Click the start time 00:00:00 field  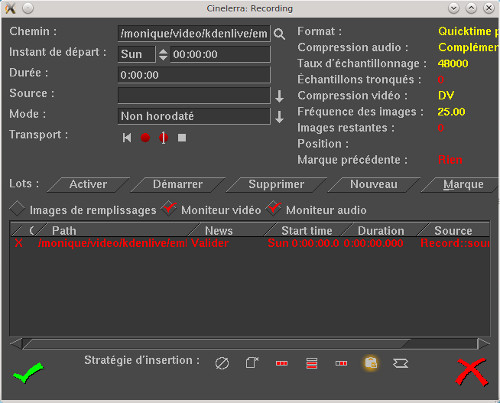pyautogui.click(x=220, y=54)
